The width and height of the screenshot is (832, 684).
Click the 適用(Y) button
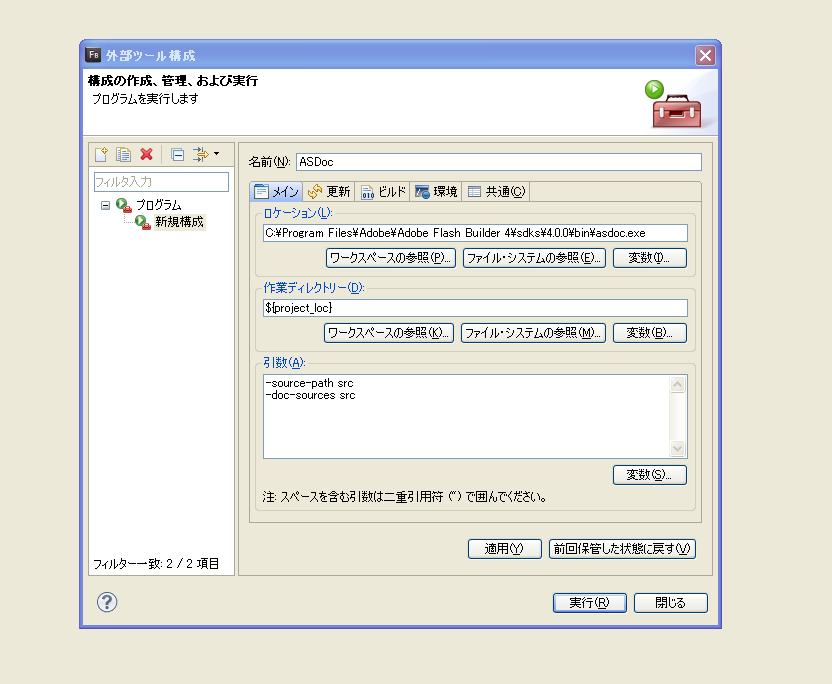504,549
